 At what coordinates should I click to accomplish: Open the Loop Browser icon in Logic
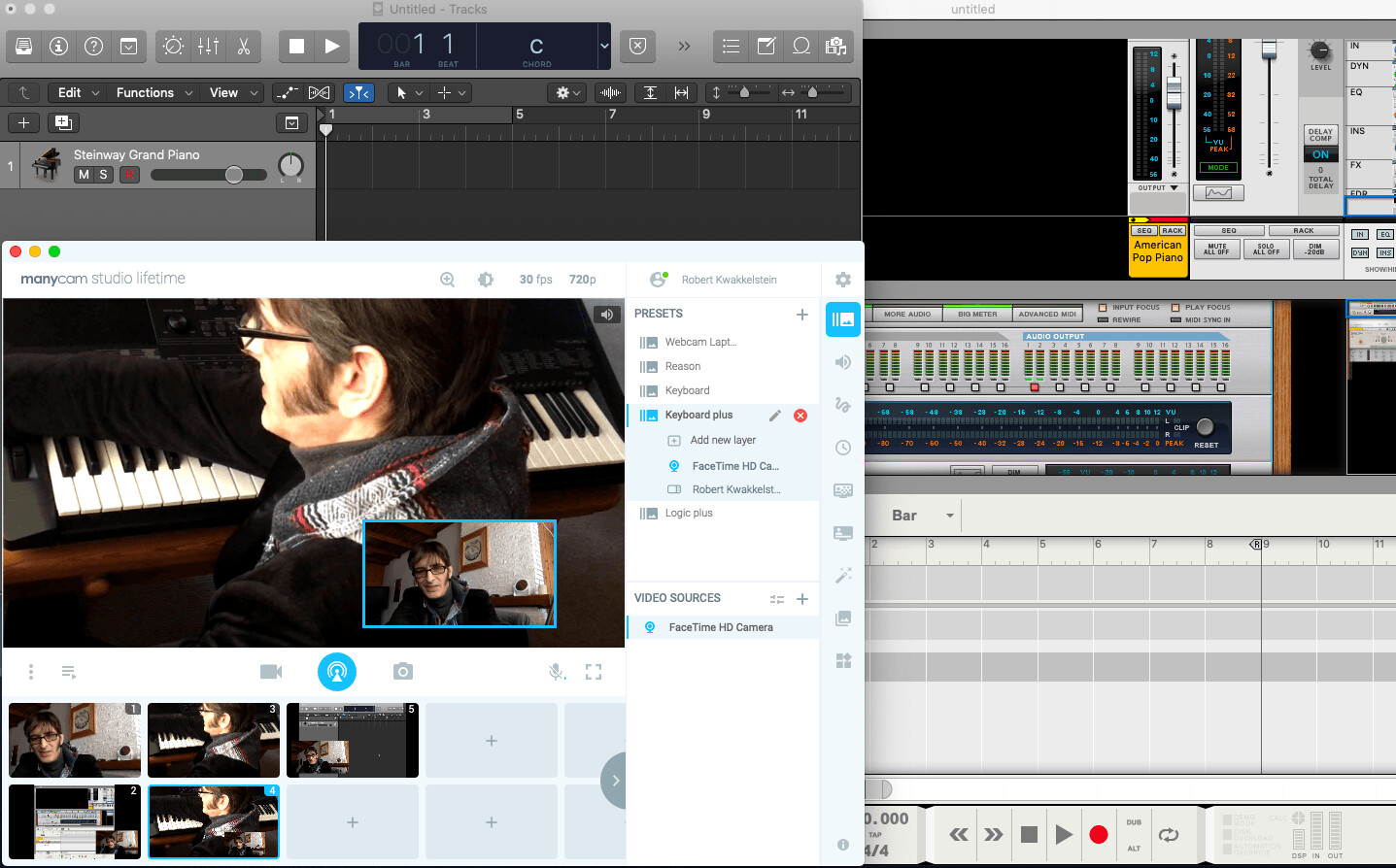pyautogui.click(x=801, y=46)
